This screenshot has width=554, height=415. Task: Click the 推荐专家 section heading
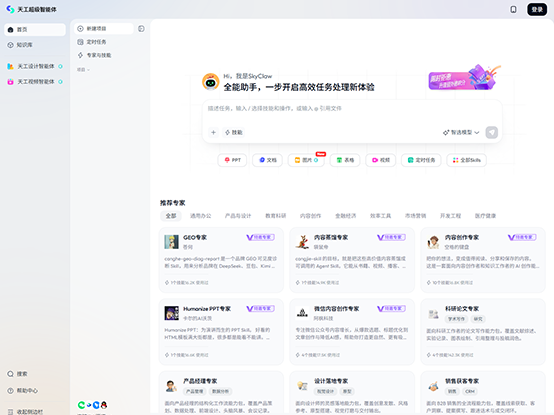(x=172, y=203)
